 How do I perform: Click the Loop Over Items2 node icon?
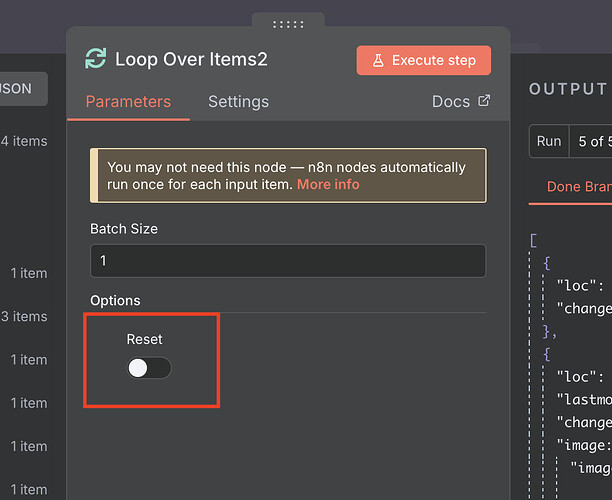[x=96, y=59]
